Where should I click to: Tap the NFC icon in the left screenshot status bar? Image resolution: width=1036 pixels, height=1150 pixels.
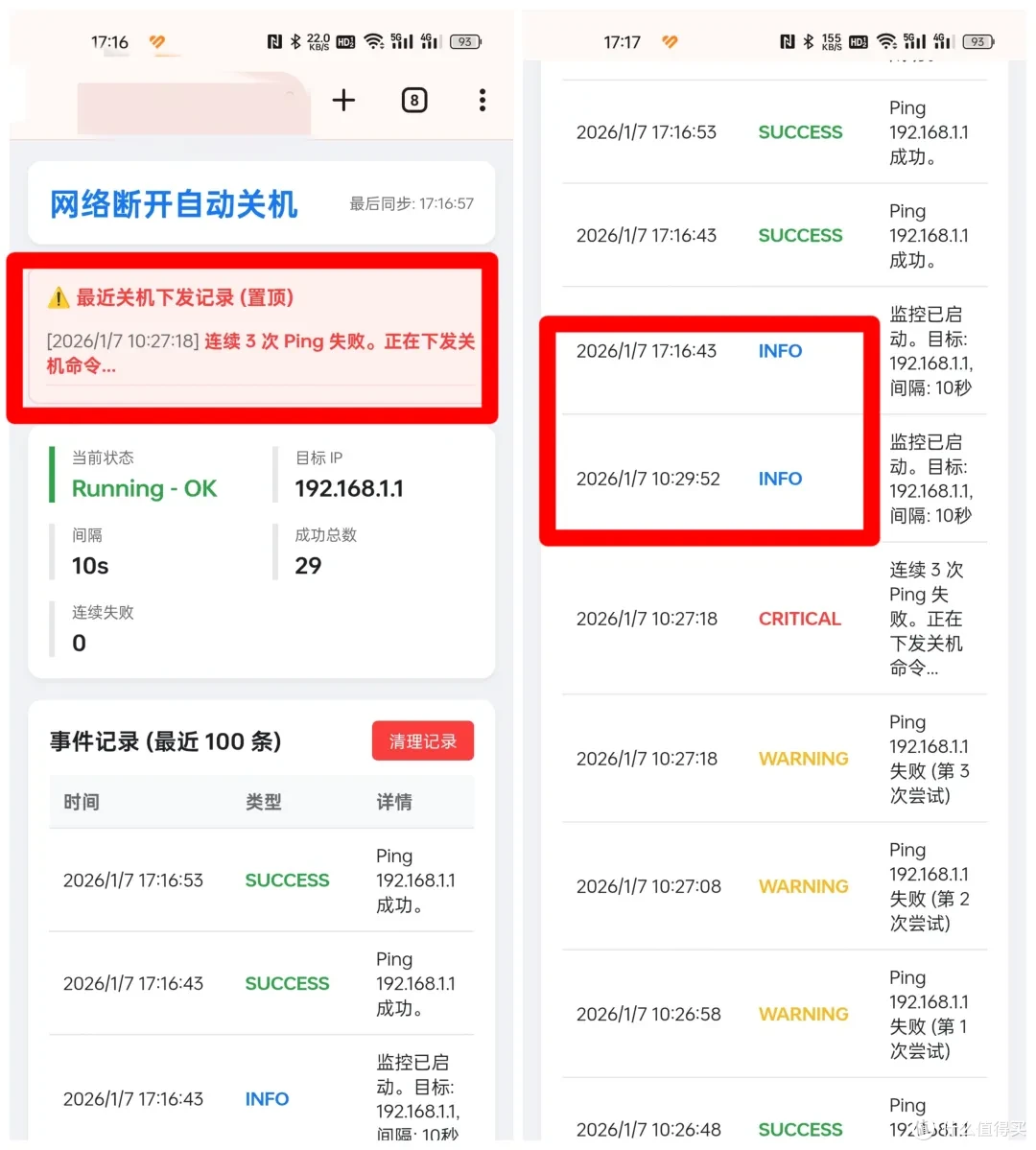pos(274,42)
